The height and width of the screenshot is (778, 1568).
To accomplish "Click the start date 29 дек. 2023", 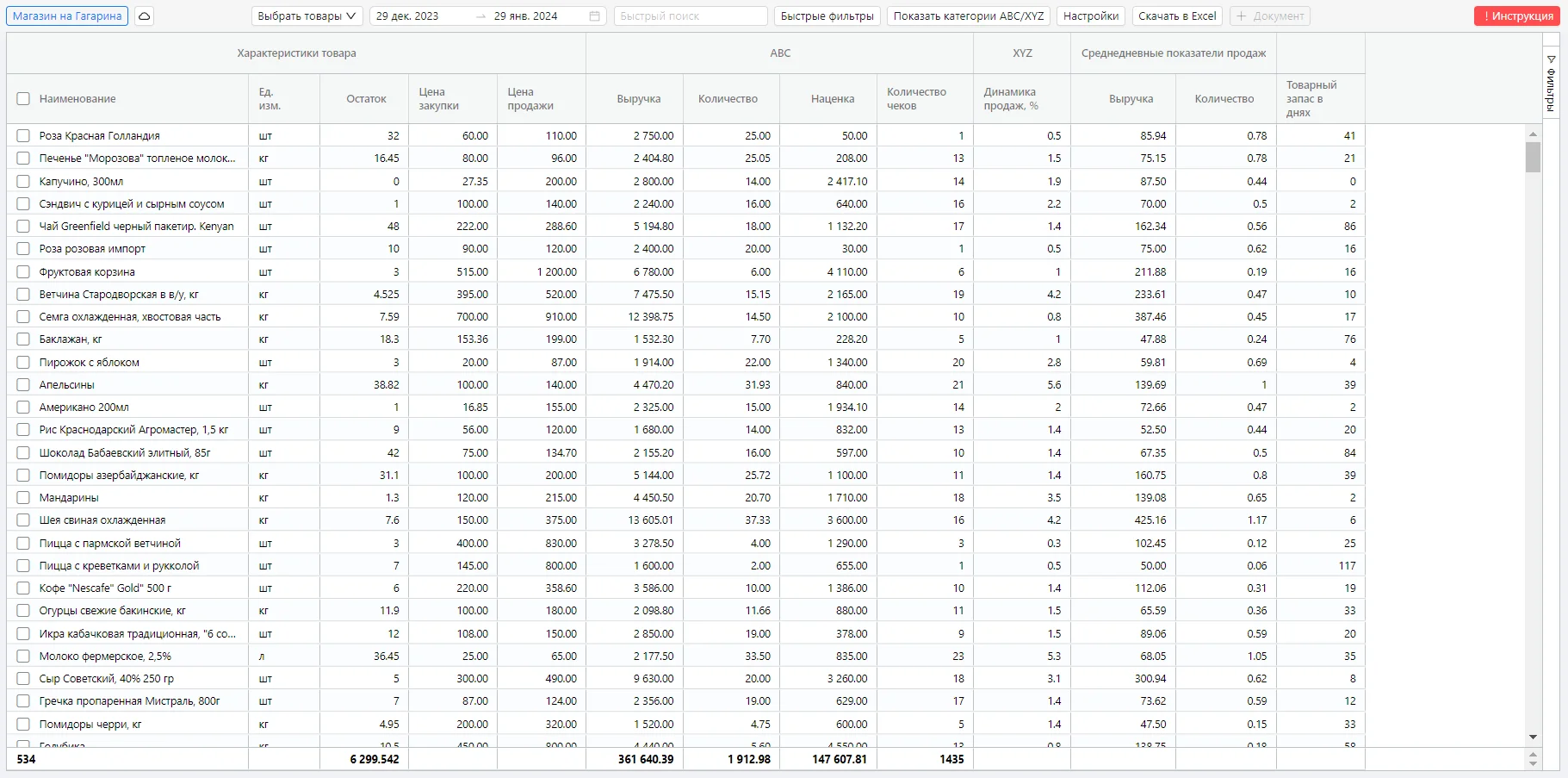I will tap(407, 16).
